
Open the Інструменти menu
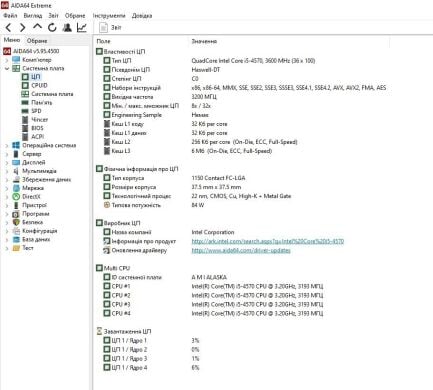[x=109, y=16]
